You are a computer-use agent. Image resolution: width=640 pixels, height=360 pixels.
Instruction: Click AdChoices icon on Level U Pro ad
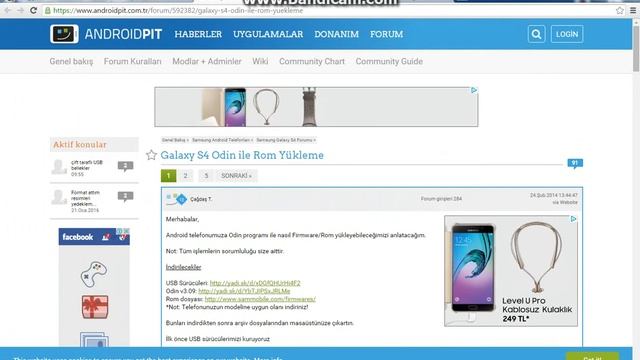click(573, 219)
